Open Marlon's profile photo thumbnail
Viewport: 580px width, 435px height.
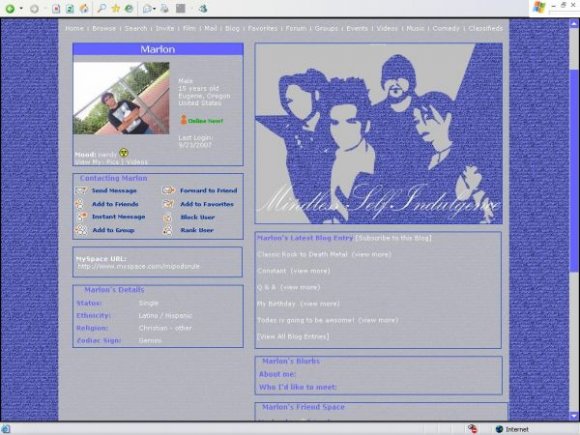click(x=121, y=98)
